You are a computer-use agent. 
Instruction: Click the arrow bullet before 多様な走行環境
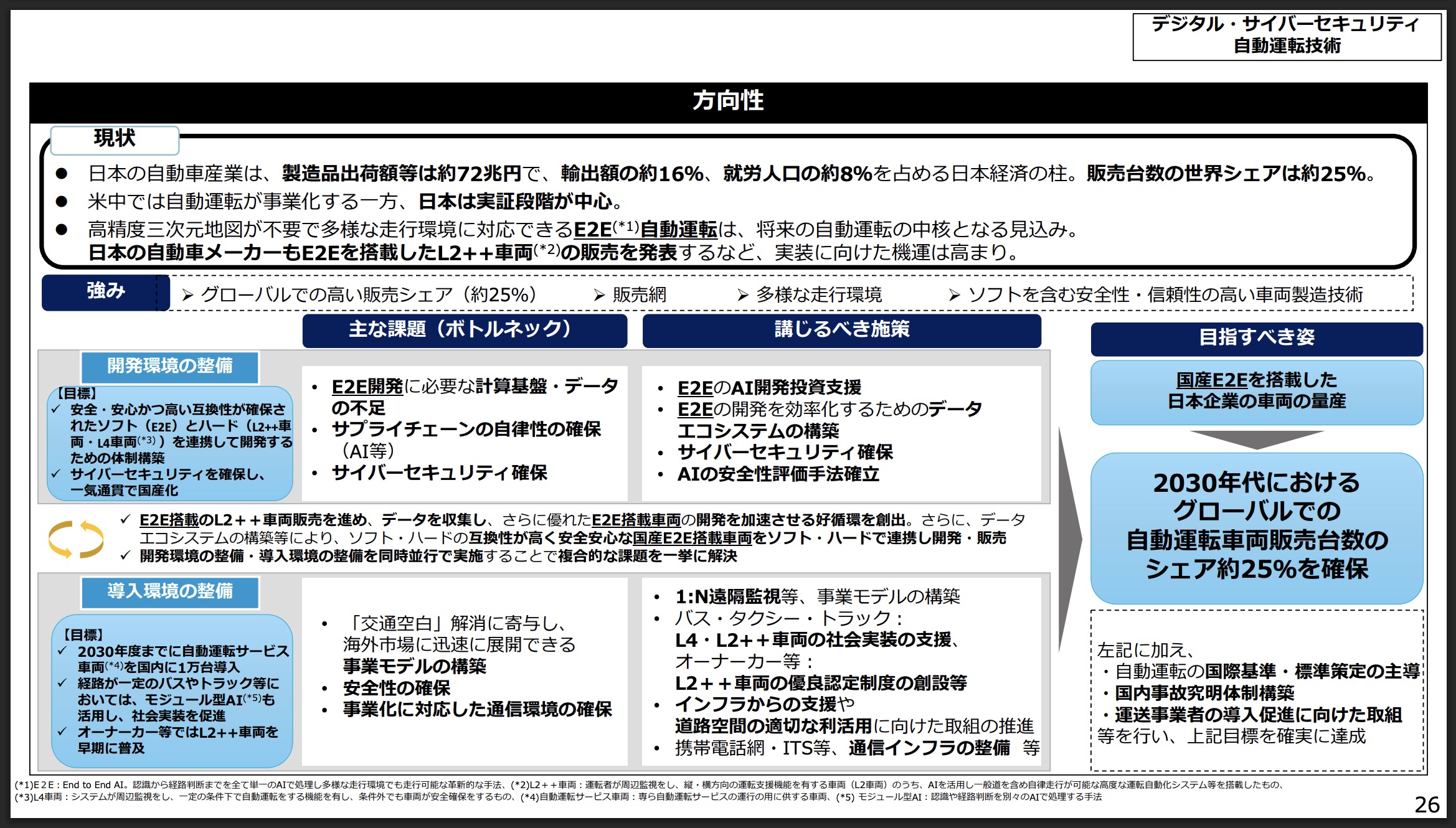click(x=742, y=295)
